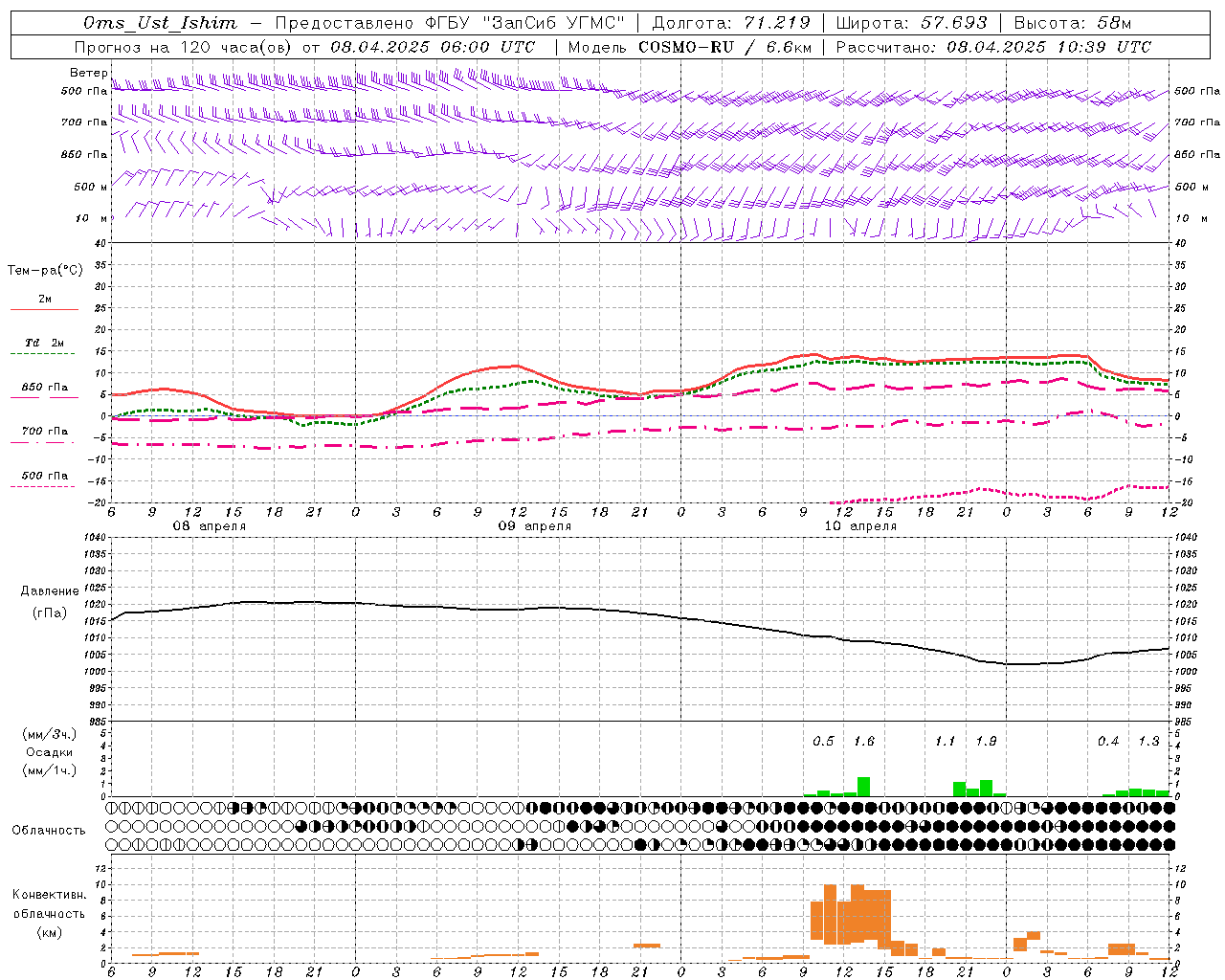Click the precipitation amount 0.5
The width and height of the screenshot is (1225, 980).
coord(823,742)
